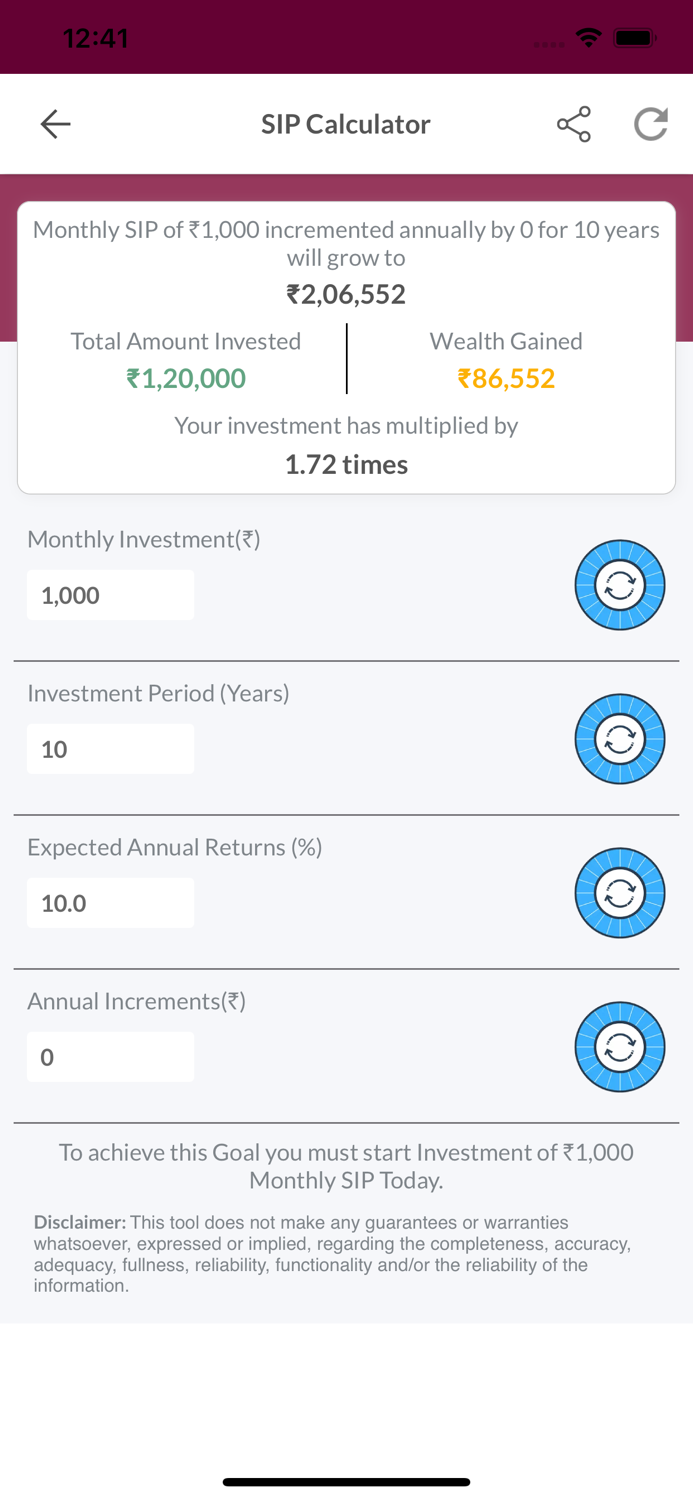Click the share icon in header

[x=573, y=124]
